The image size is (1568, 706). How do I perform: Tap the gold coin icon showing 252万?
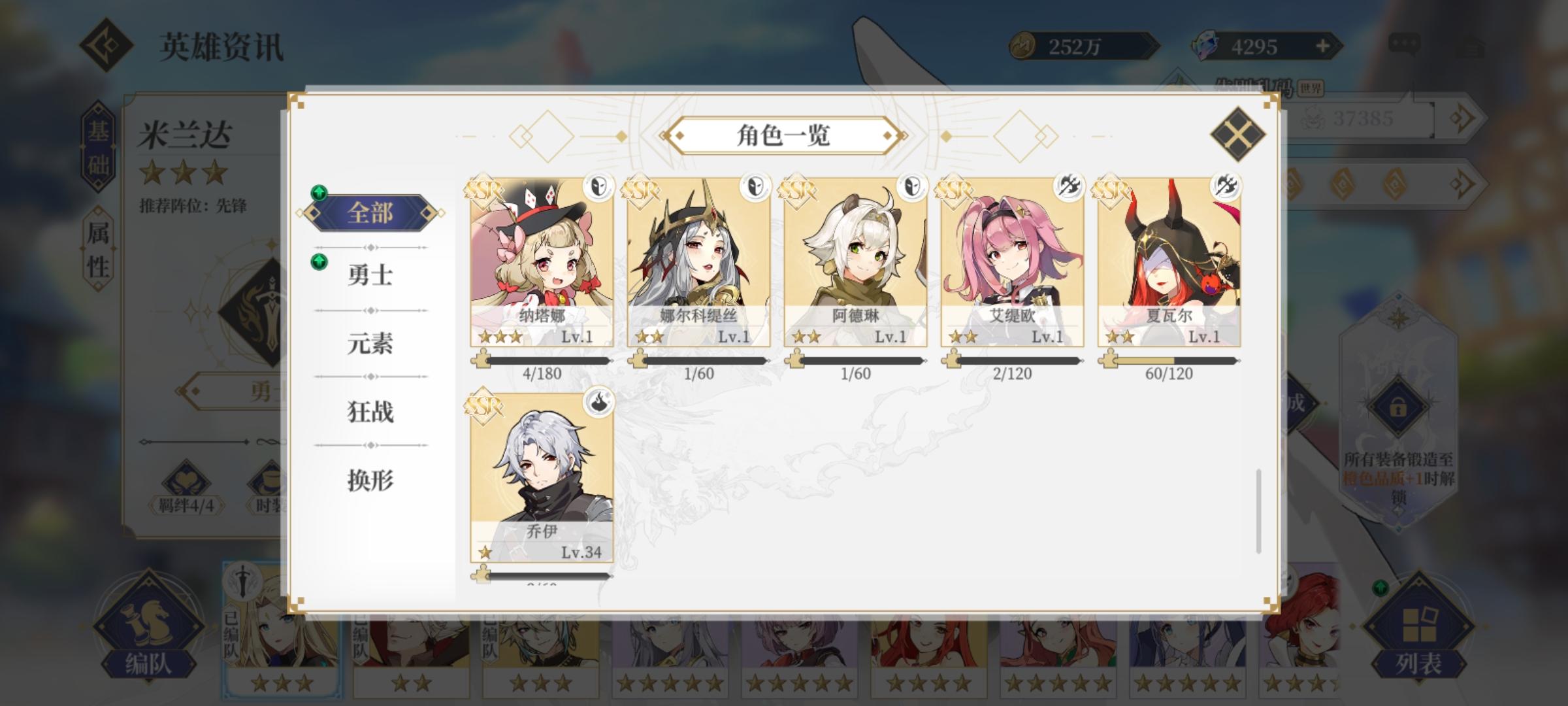(1022, 46)
